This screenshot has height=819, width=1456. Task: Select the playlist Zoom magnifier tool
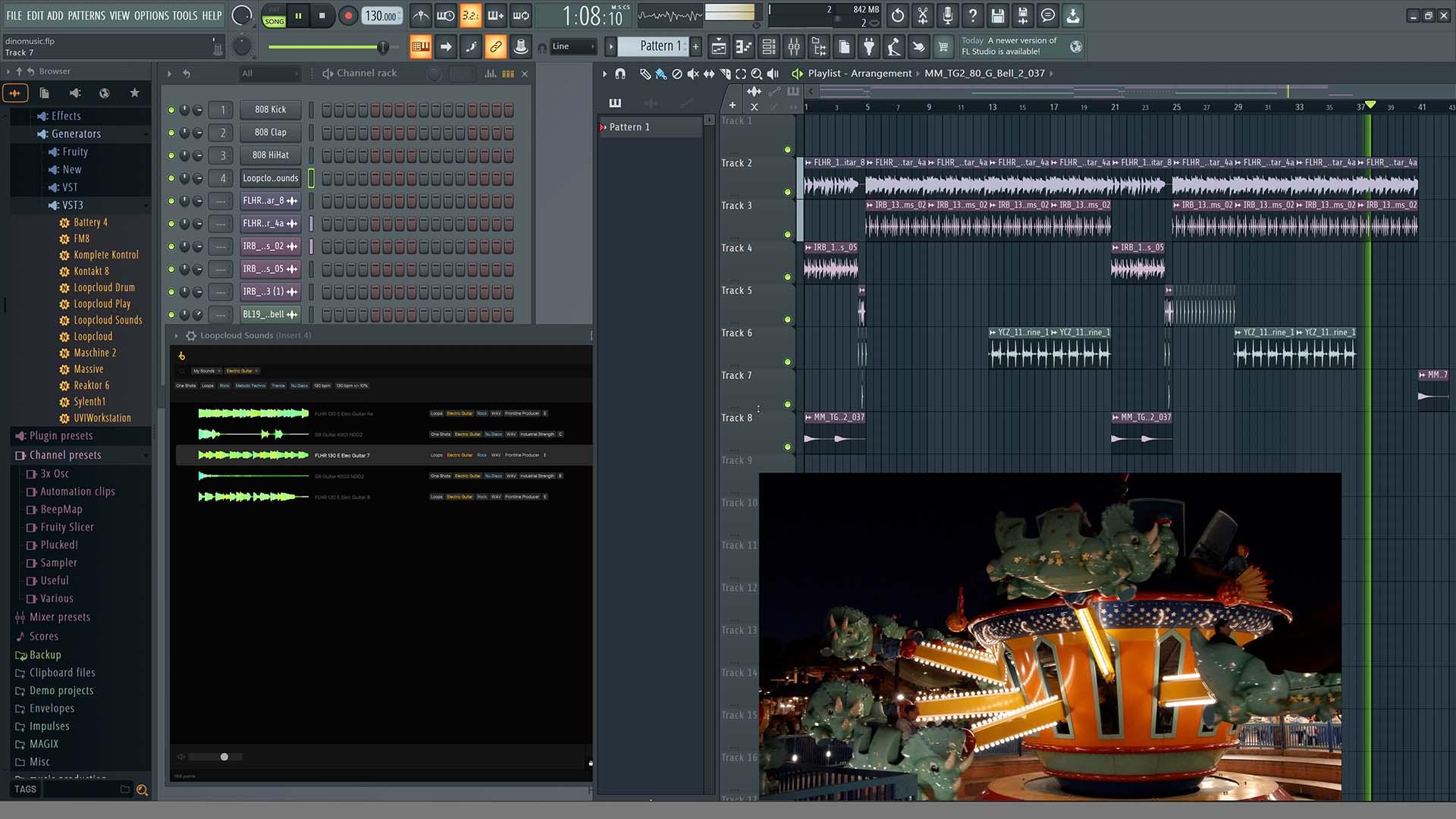pyautogui.click(x=756, y=74)
